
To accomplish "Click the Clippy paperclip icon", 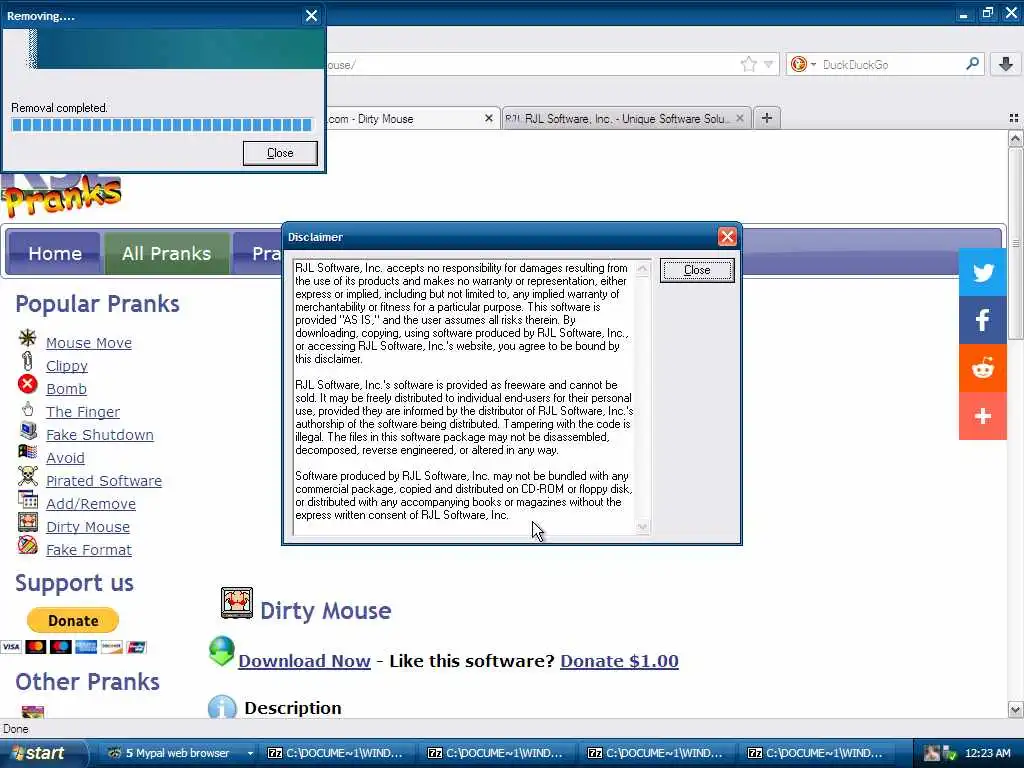I will [27, 360].
